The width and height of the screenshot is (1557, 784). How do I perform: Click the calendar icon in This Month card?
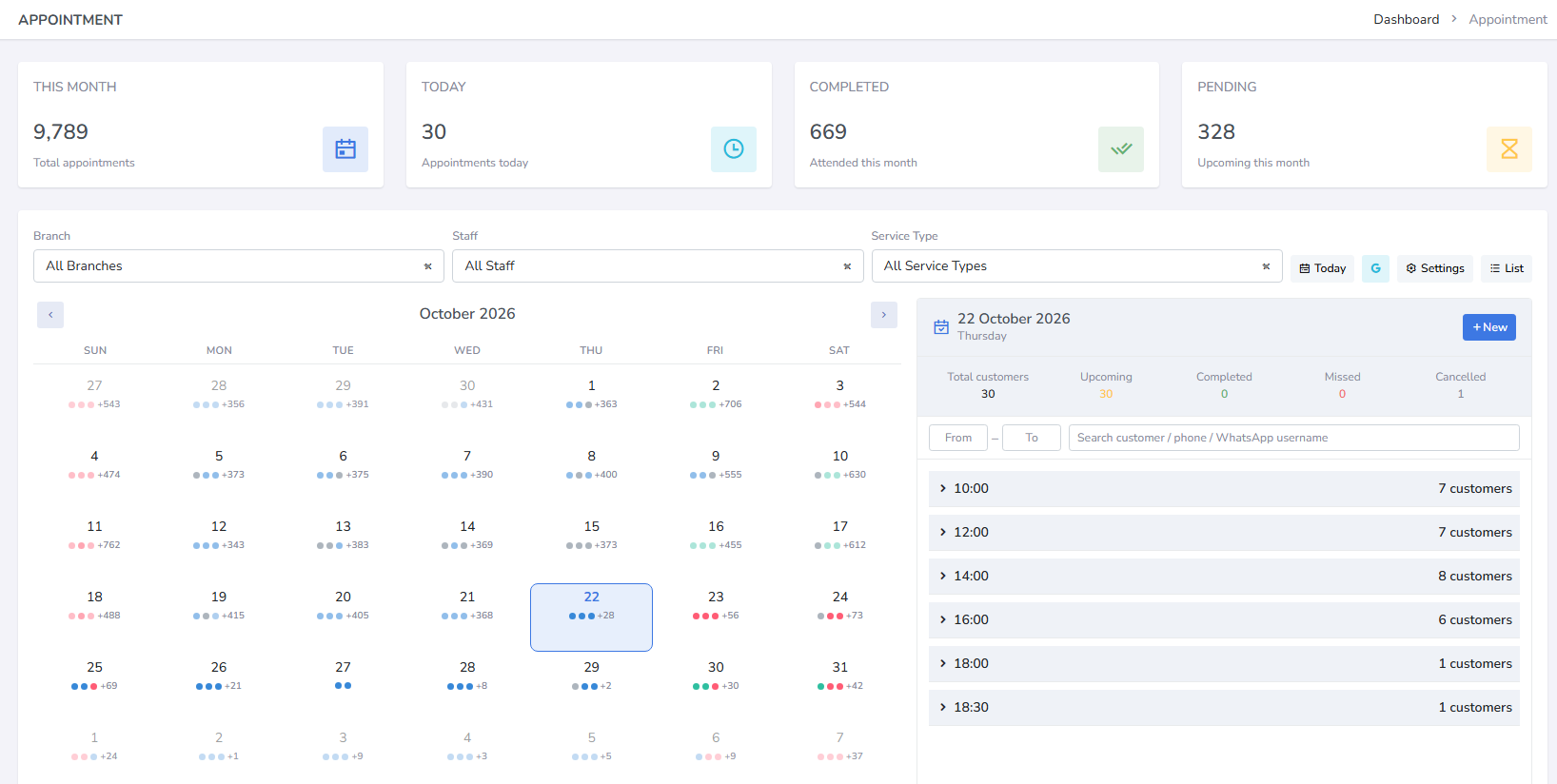click(x=345, y=149)
